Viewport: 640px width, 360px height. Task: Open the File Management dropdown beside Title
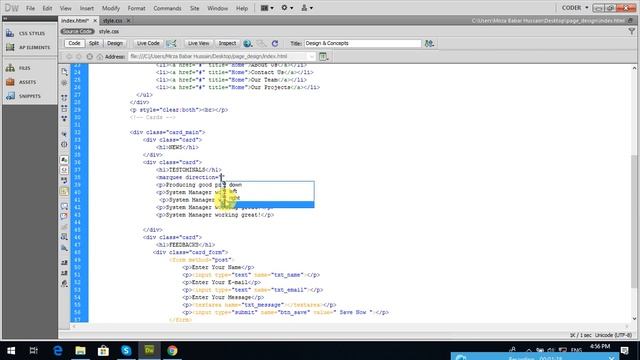click(x=429, y=43)
